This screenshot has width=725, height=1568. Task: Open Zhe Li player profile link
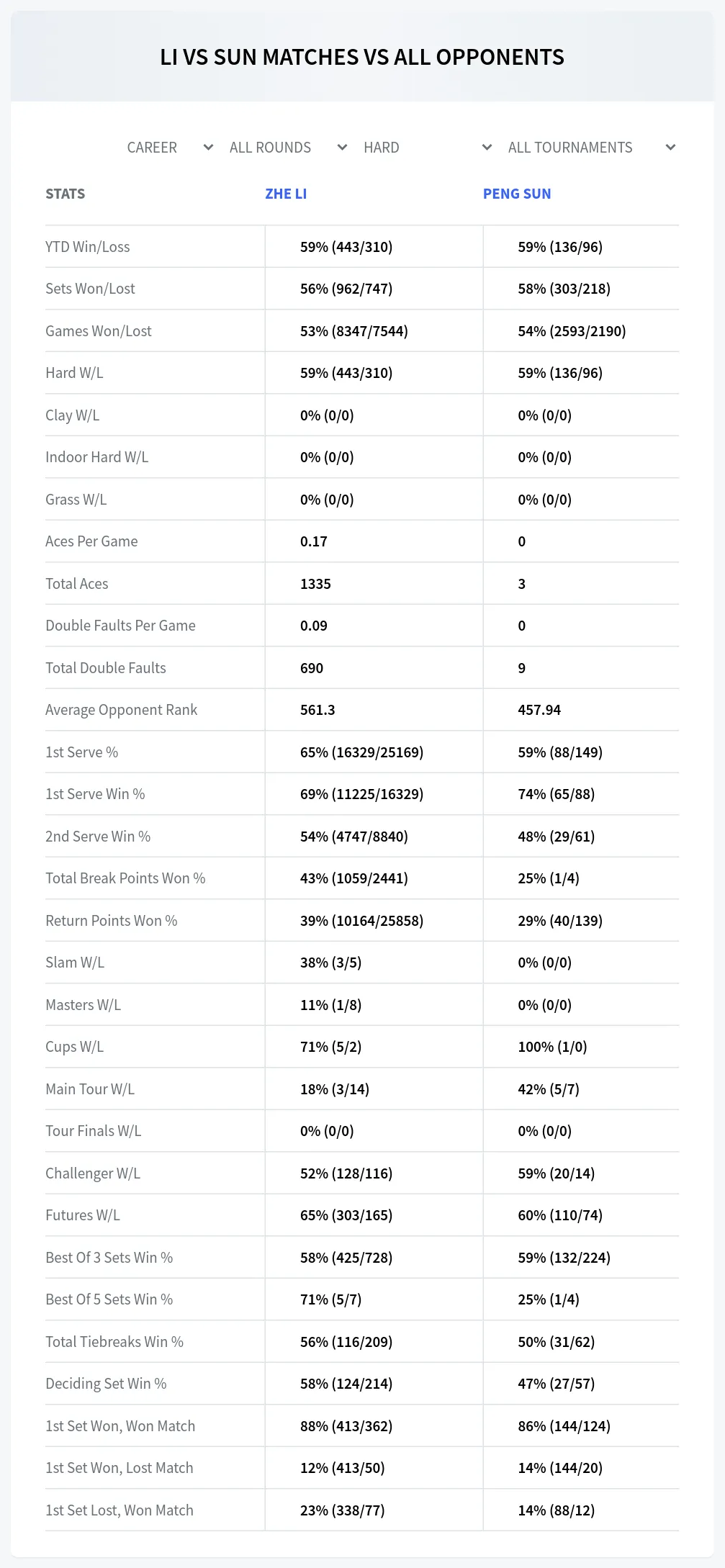286,194
